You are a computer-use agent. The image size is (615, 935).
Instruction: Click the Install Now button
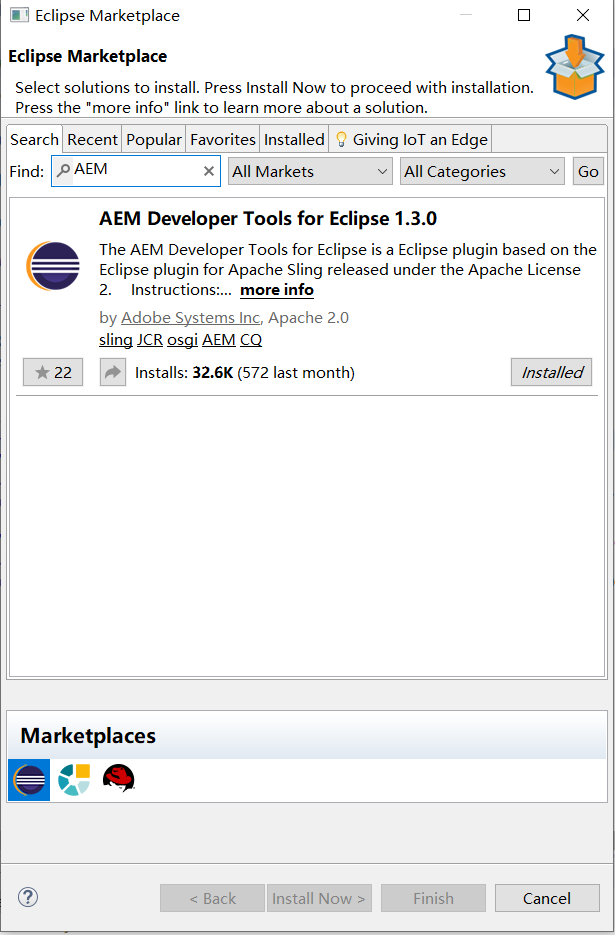pyautogui.click(x=319, y=898)
